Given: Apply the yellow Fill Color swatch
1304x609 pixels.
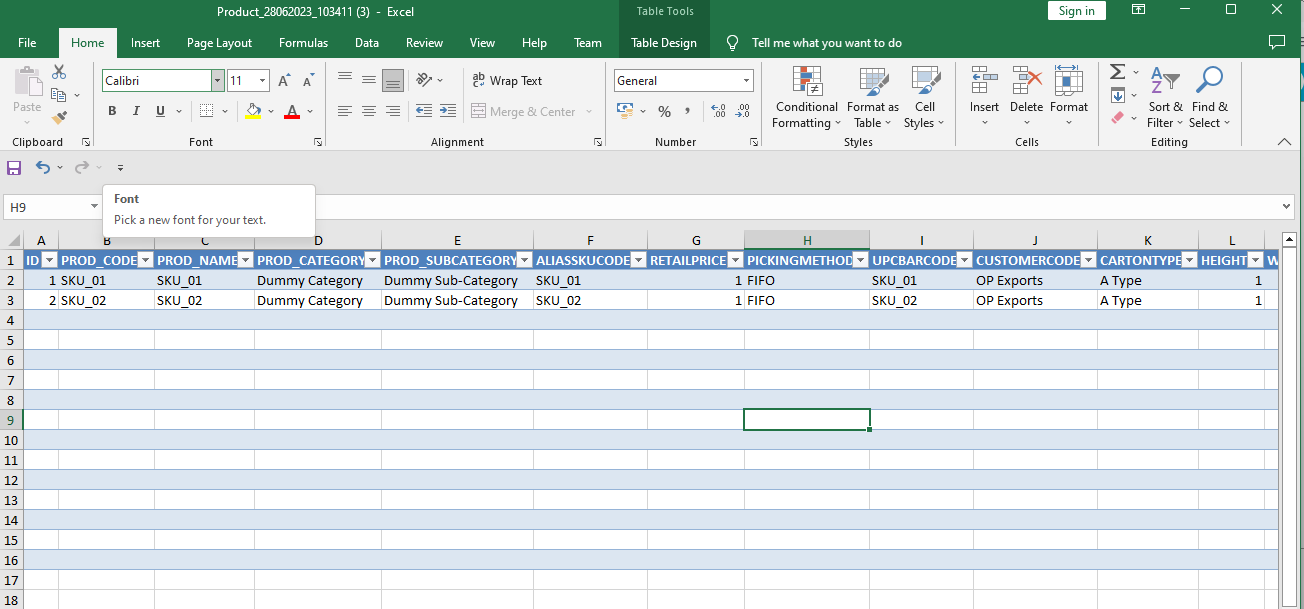Looking at the screenshot, I should coord(253,111).
